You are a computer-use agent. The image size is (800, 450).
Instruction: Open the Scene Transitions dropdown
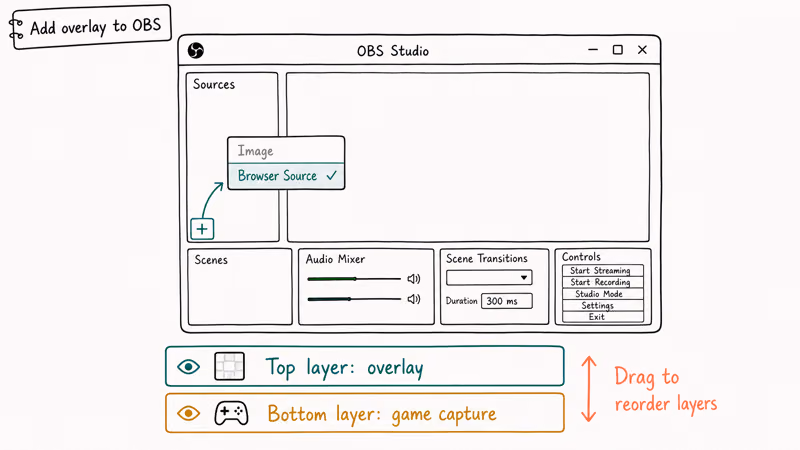point(489,278)
